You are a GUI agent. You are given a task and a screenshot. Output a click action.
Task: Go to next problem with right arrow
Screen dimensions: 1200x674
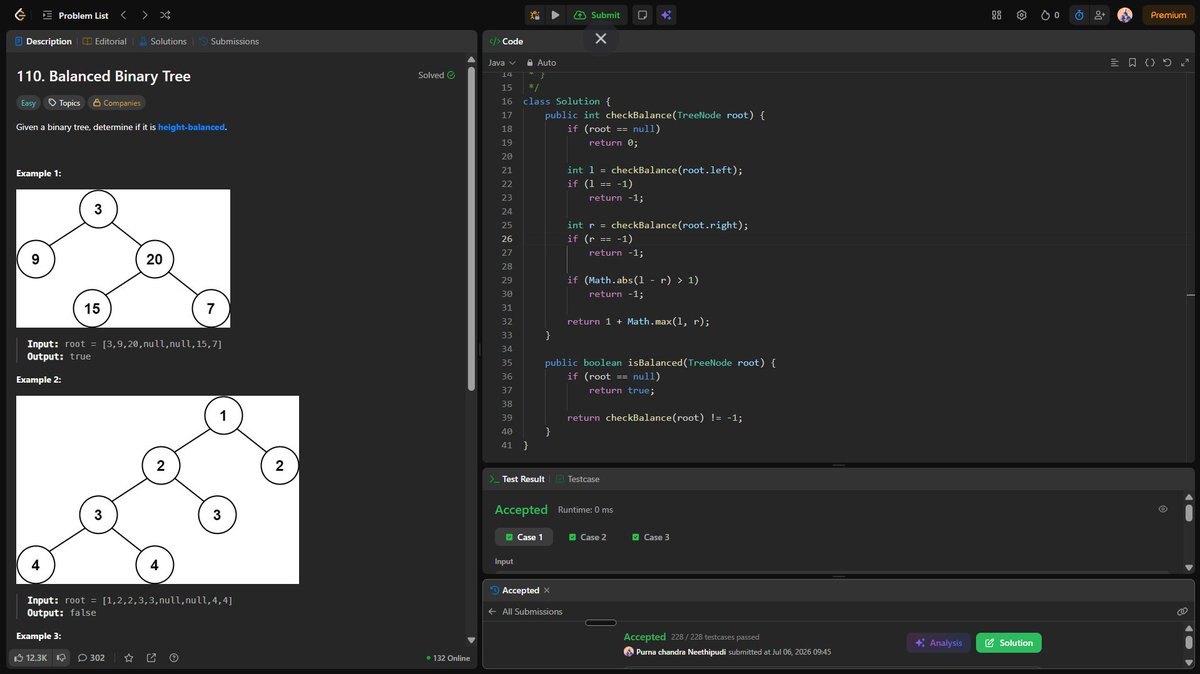click(144, 15)
